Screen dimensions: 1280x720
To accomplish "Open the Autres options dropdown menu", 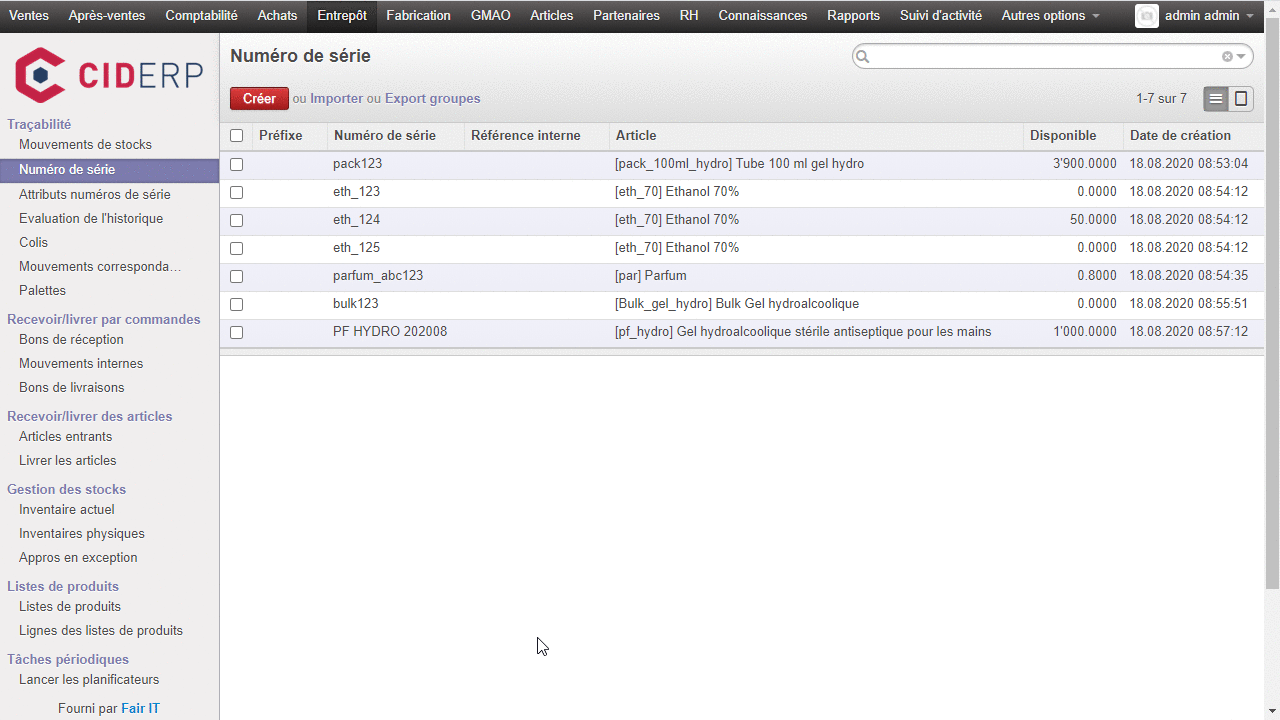I will 1050,16.
